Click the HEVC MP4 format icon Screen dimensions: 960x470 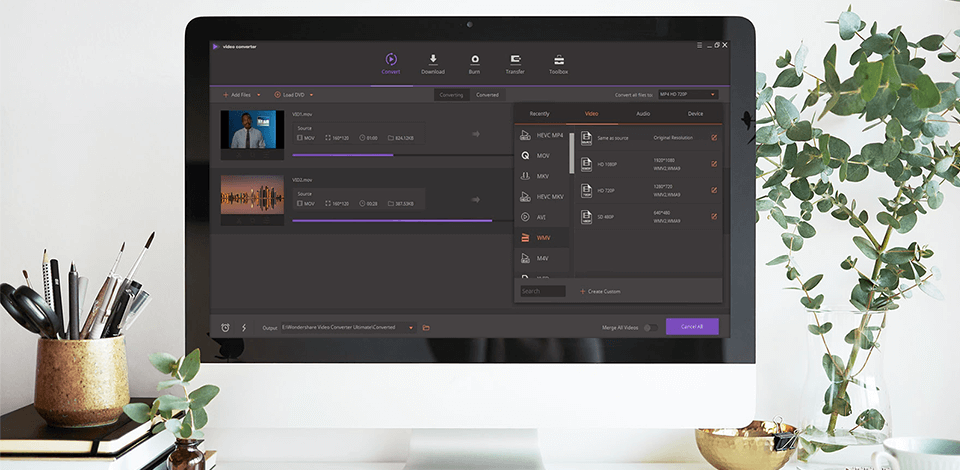pos(525,135)
